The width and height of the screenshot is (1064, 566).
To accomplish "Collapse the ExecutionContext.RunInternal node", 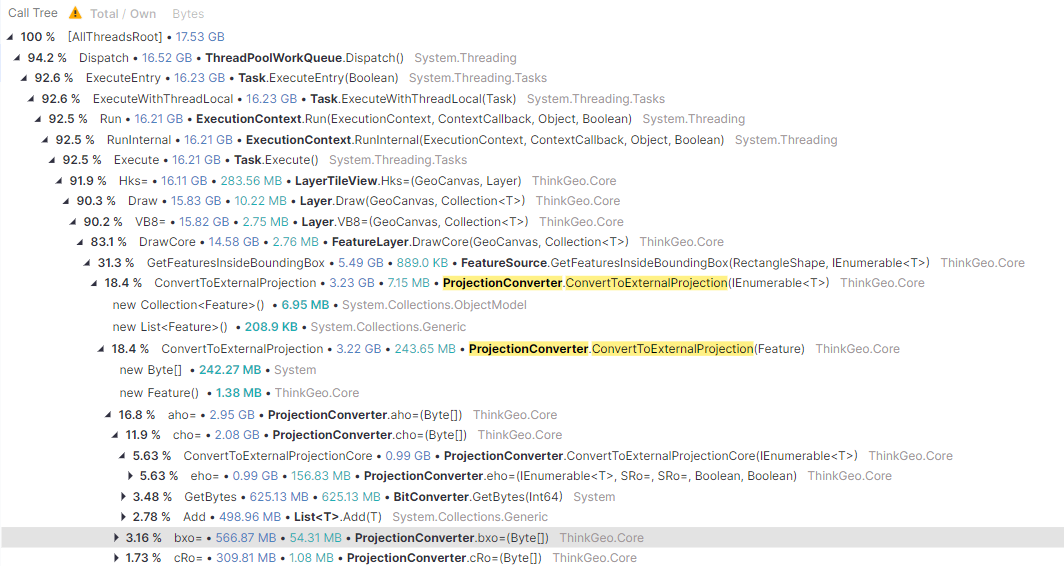I will pos(45,140).
